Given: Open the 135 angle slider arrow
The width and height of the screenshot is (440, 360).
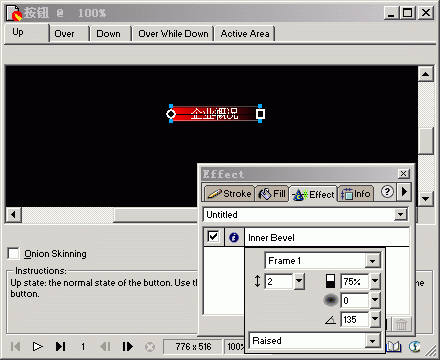Looking at the screenshot, I should click(x=375, y=320).
